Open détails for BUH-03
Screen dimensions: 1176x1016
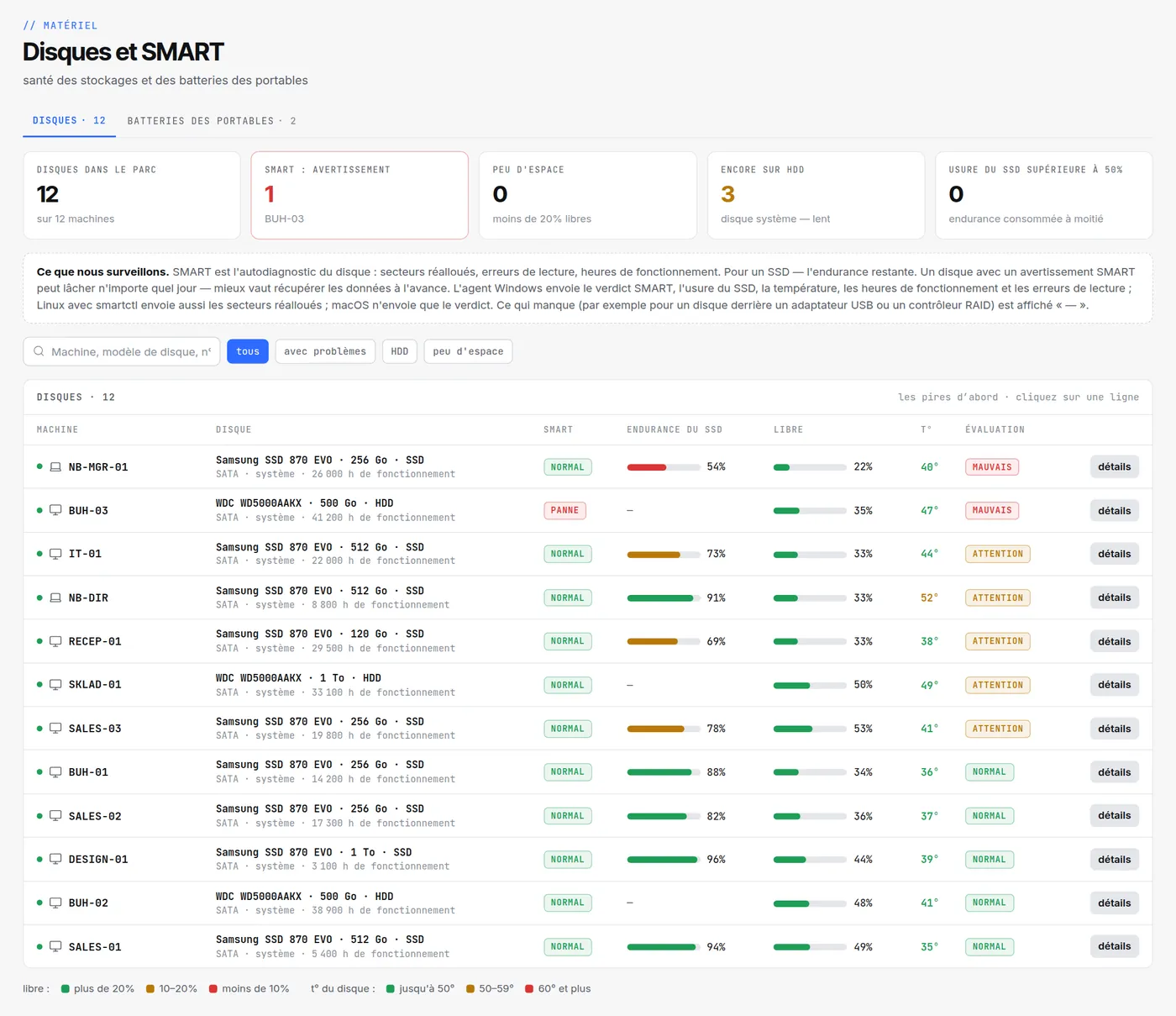point(1114,510)
